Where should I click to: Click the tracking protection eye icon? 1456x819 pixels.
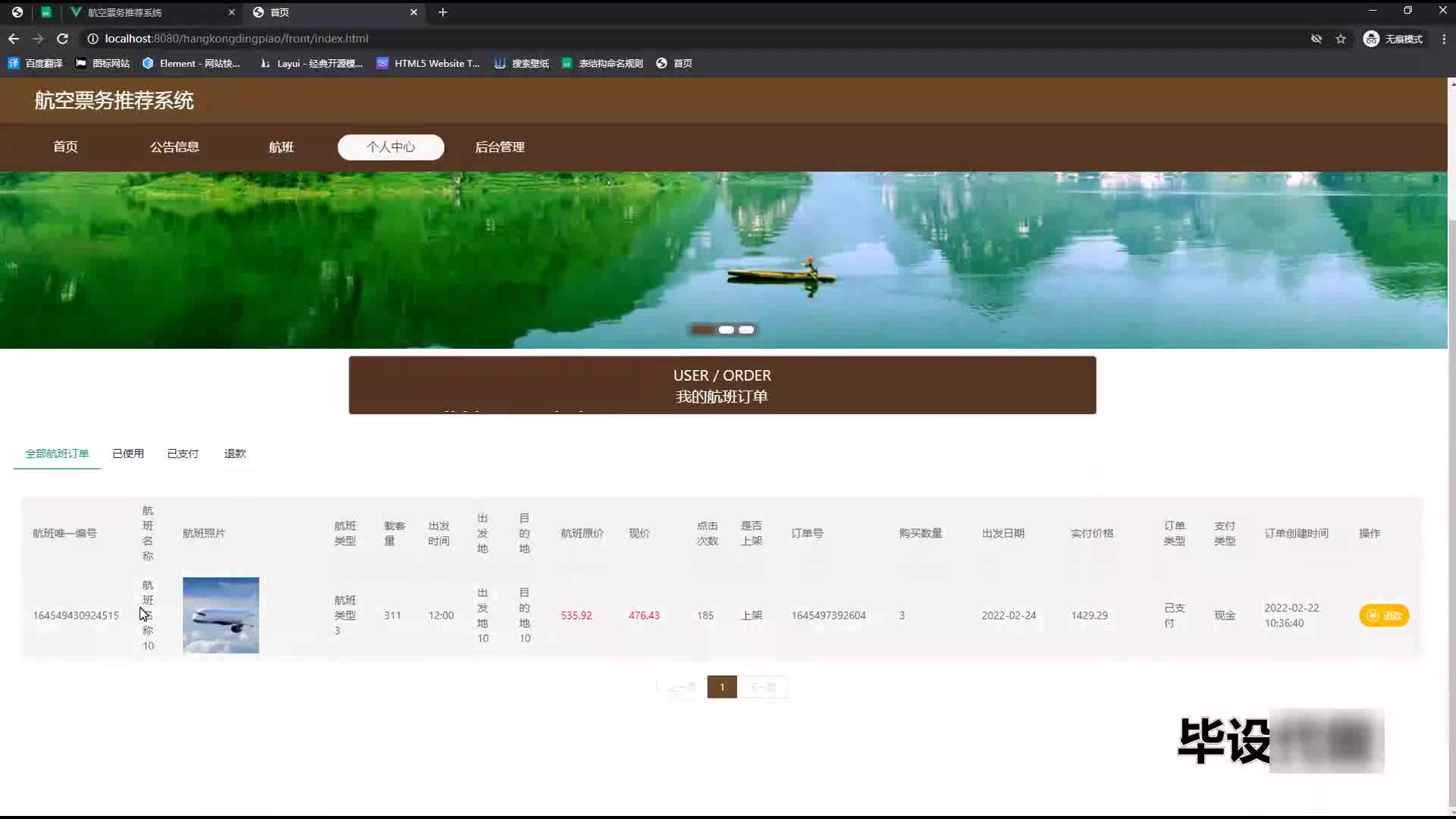(x=1316, y=39)
